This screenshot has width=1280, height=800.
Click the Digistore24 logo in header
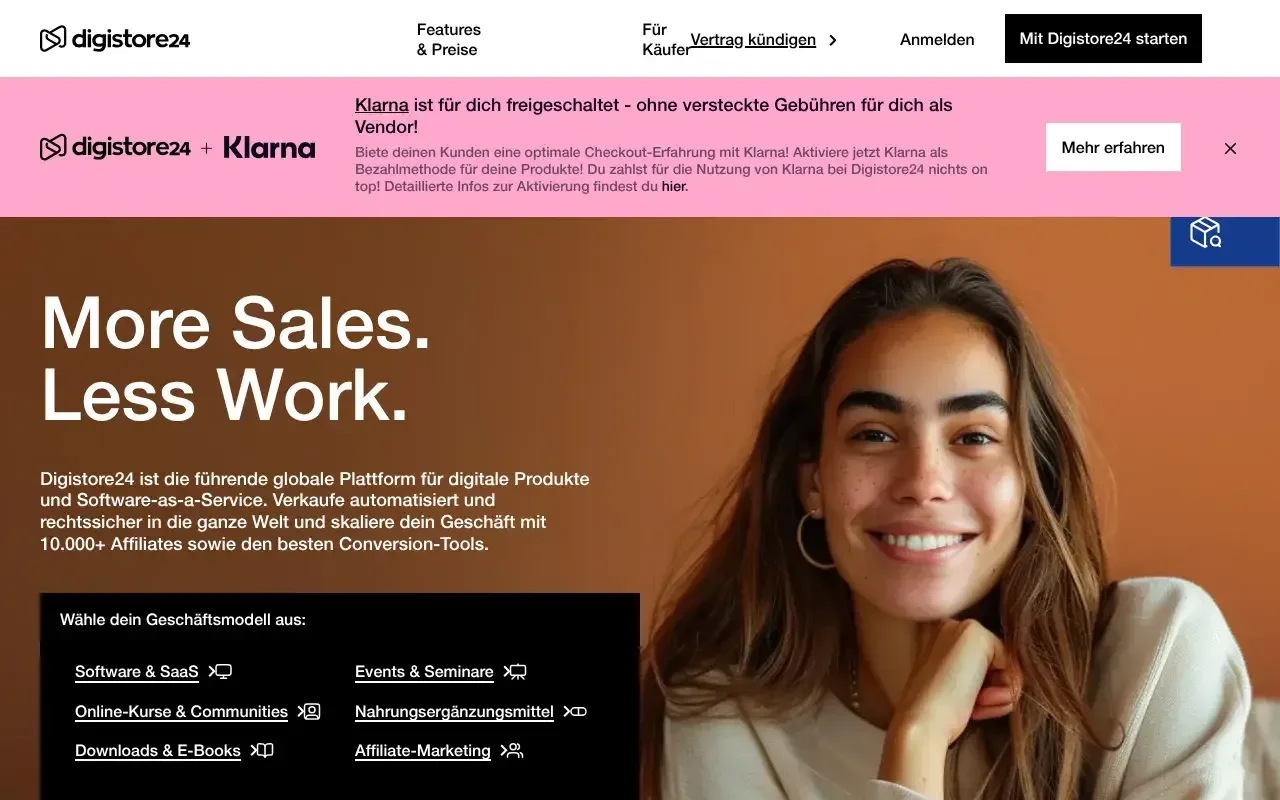115,39
